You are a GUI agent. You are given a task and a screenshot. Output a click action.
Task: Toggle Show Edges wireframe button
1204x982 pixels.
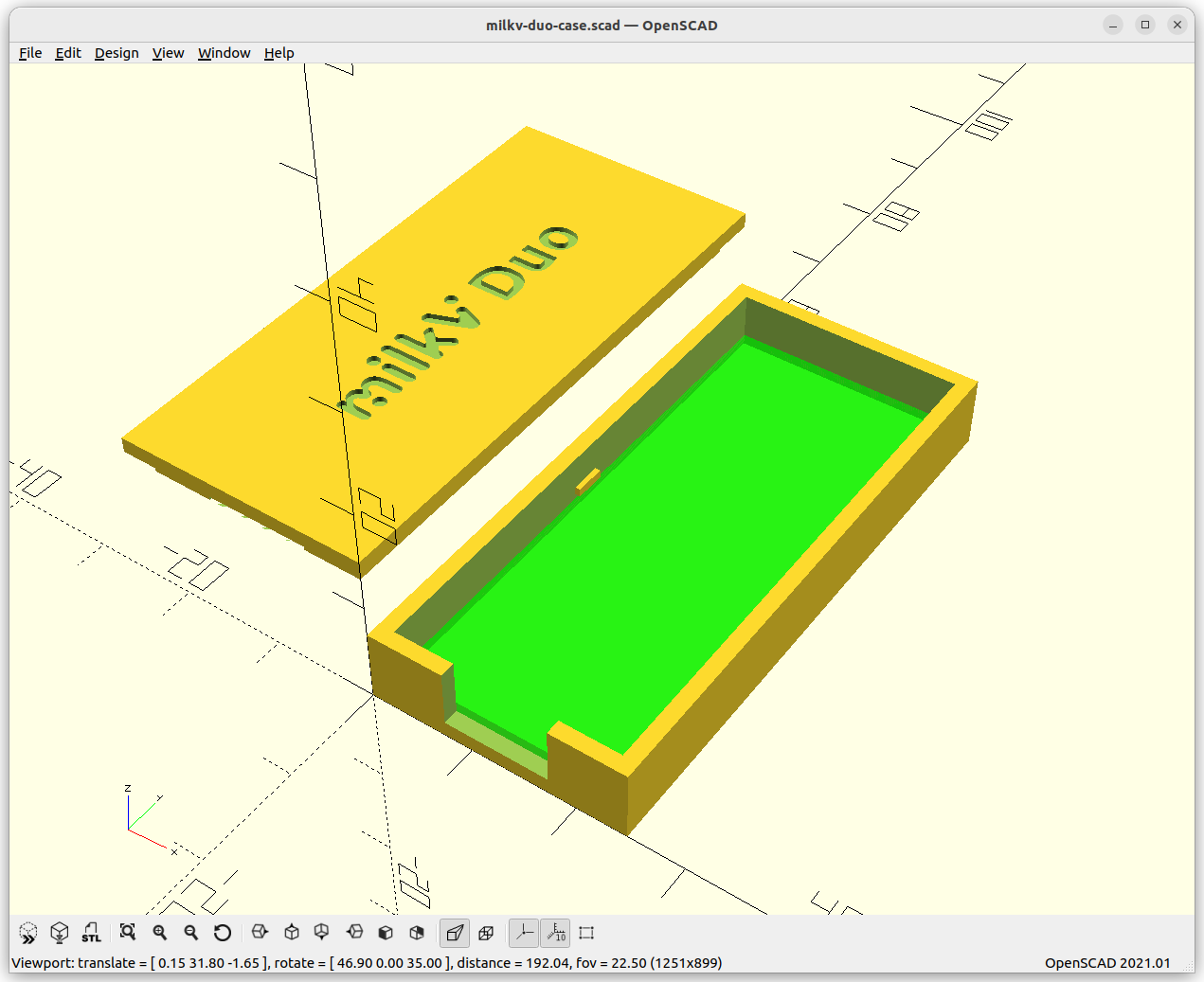coord(586,933)
